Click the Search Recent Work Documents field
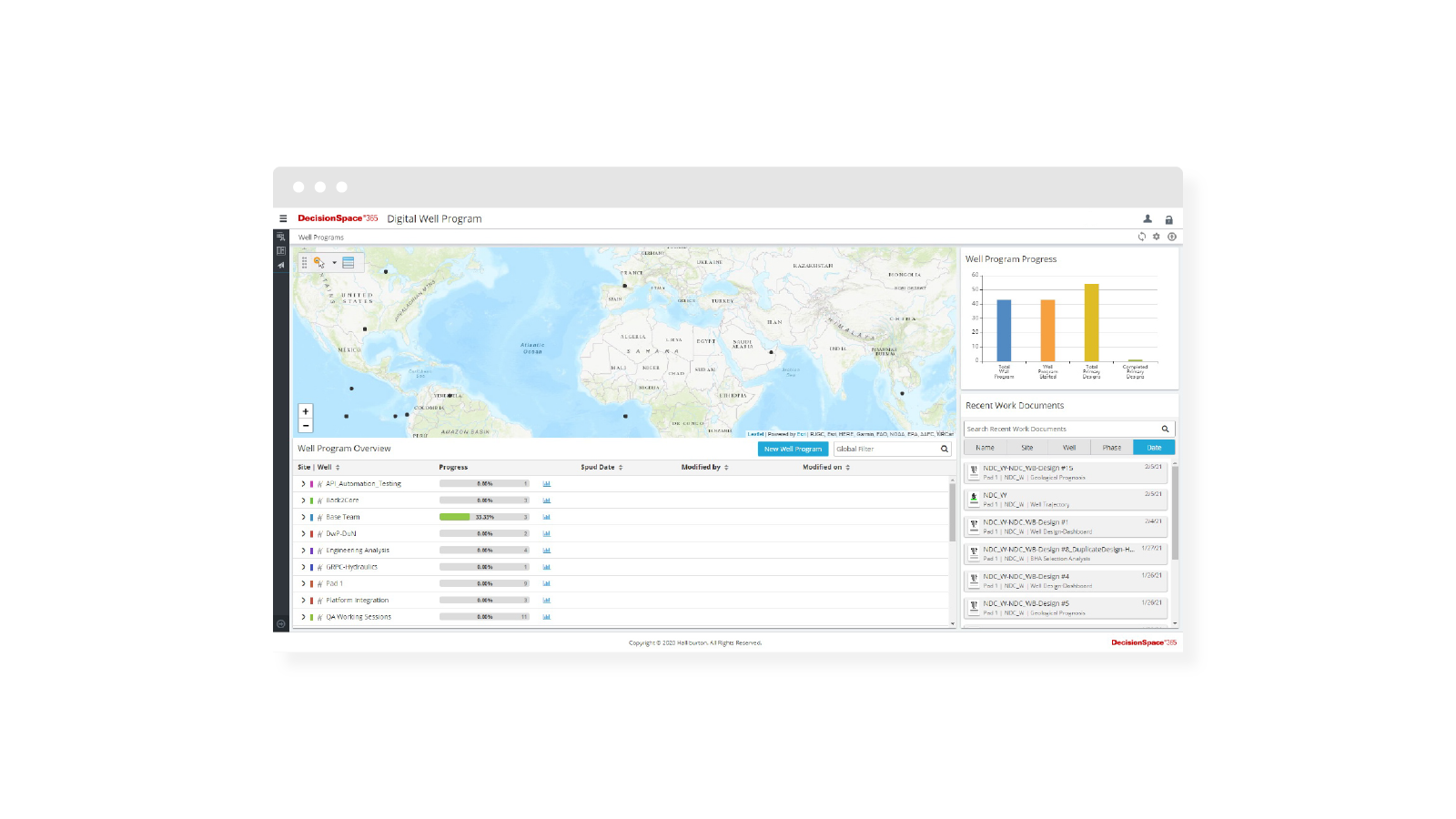This screenshot has height=819, width=1456. 1060,429
